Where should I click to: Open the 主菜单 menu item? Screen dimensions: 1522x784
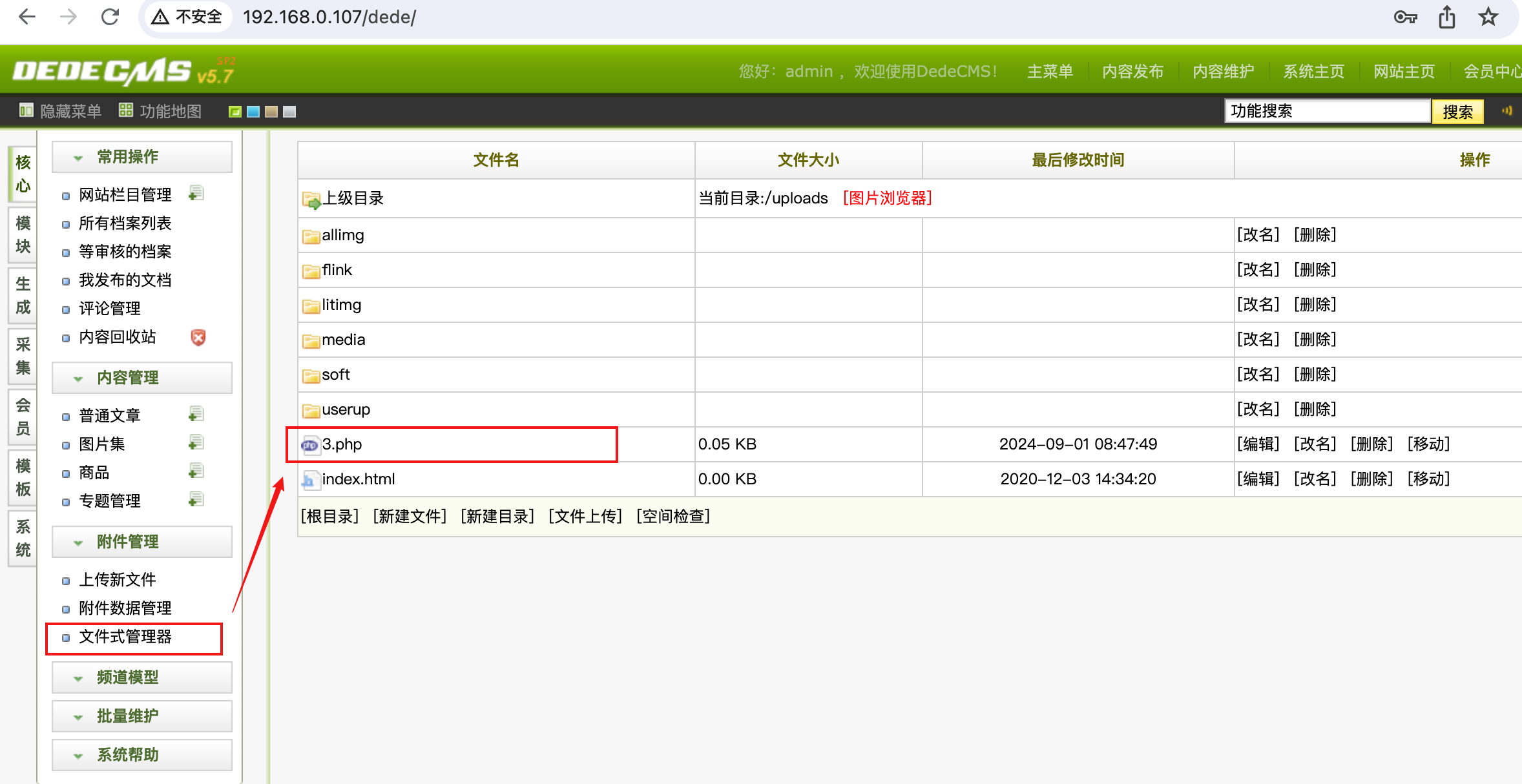[1049, 71]
